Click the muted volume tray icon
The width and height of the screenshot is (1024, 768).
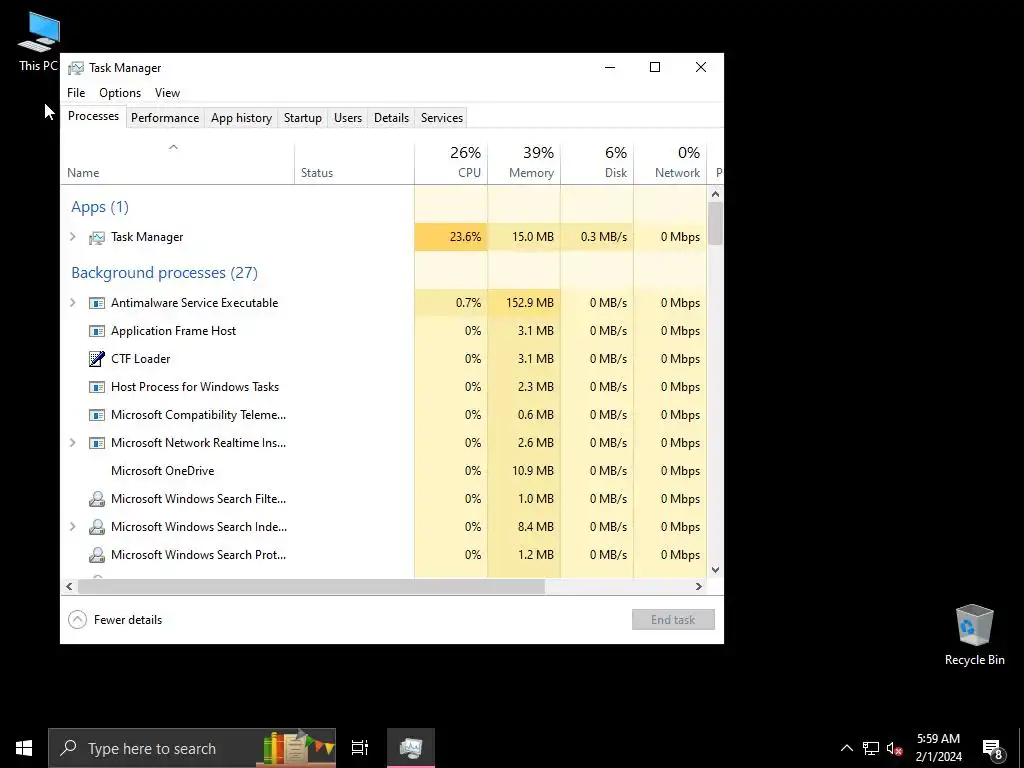(x=895, y=748)
